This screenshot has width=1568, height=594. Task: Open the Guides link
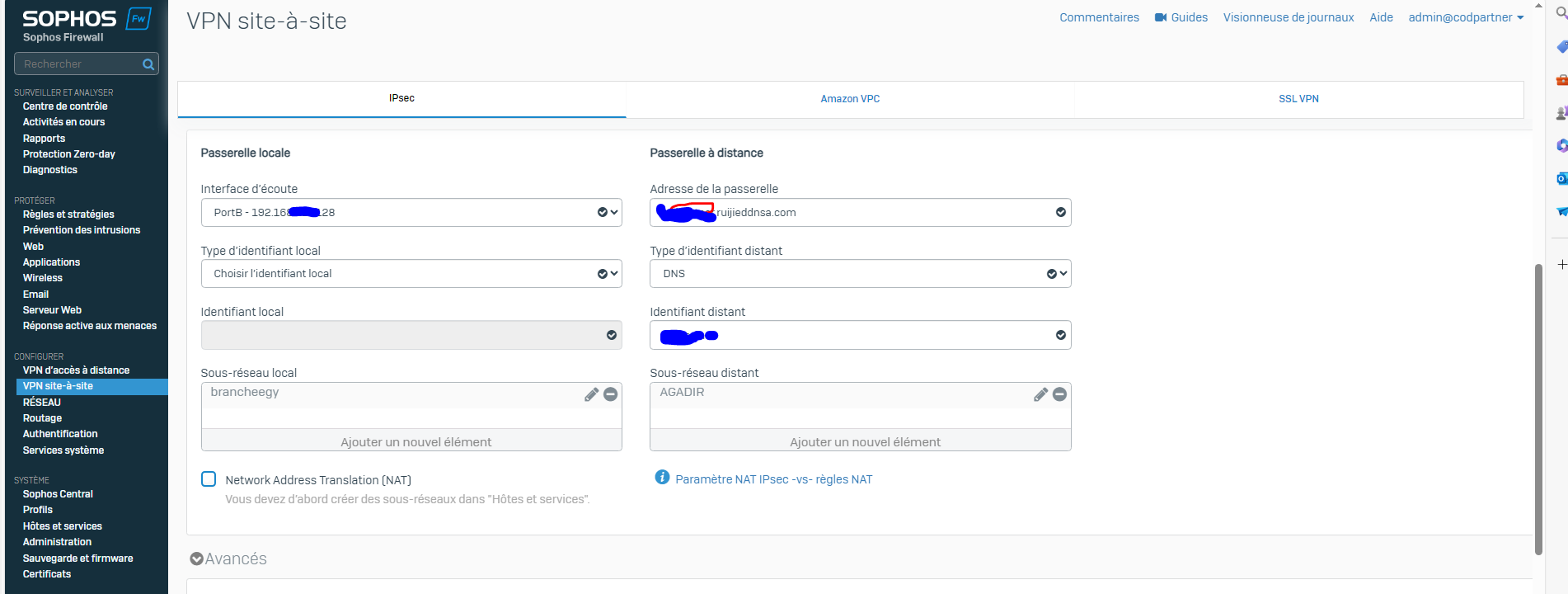1189,17
